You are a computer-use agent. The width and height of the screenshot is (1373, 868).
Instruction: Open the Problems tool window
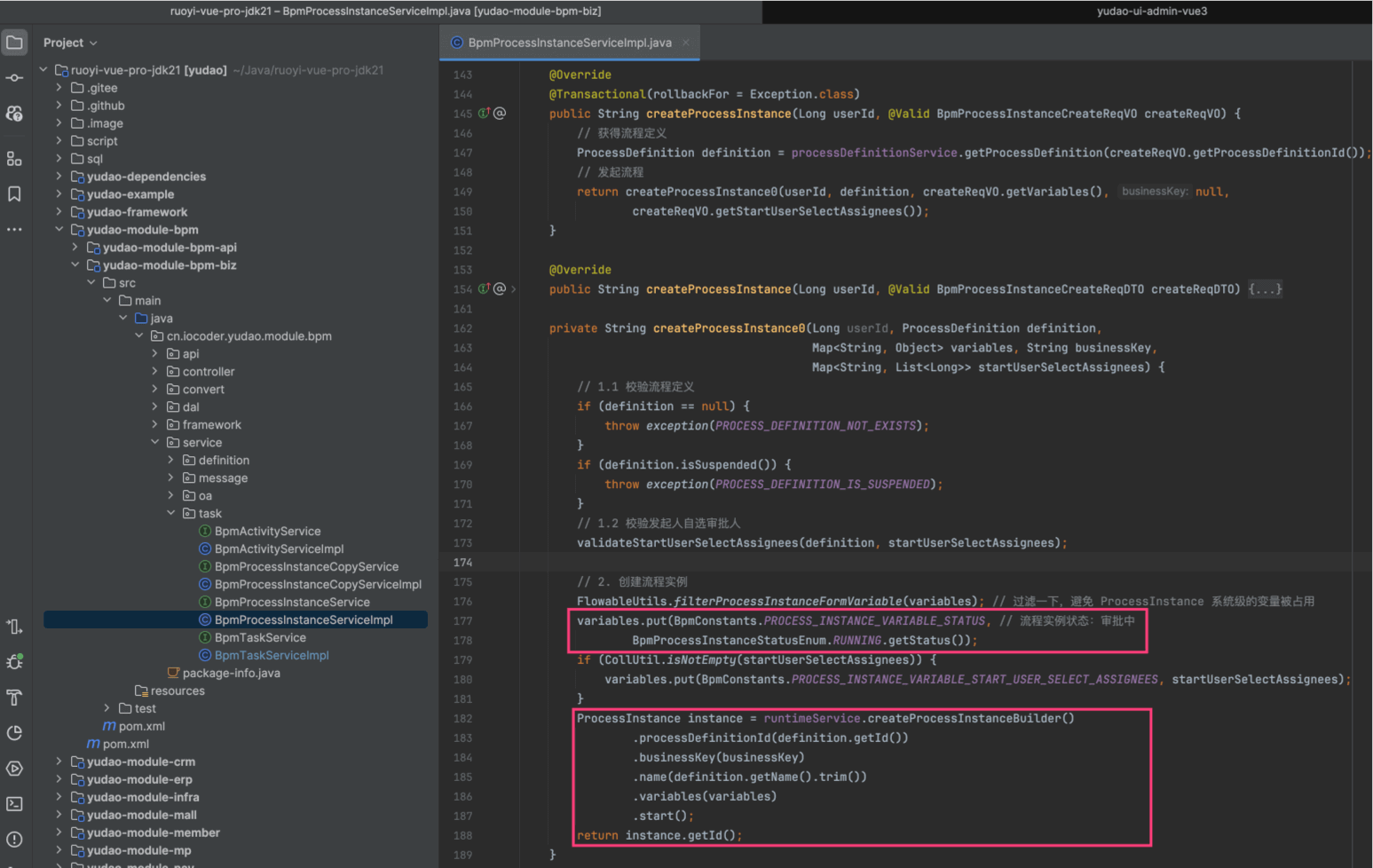tap(14, 840)
